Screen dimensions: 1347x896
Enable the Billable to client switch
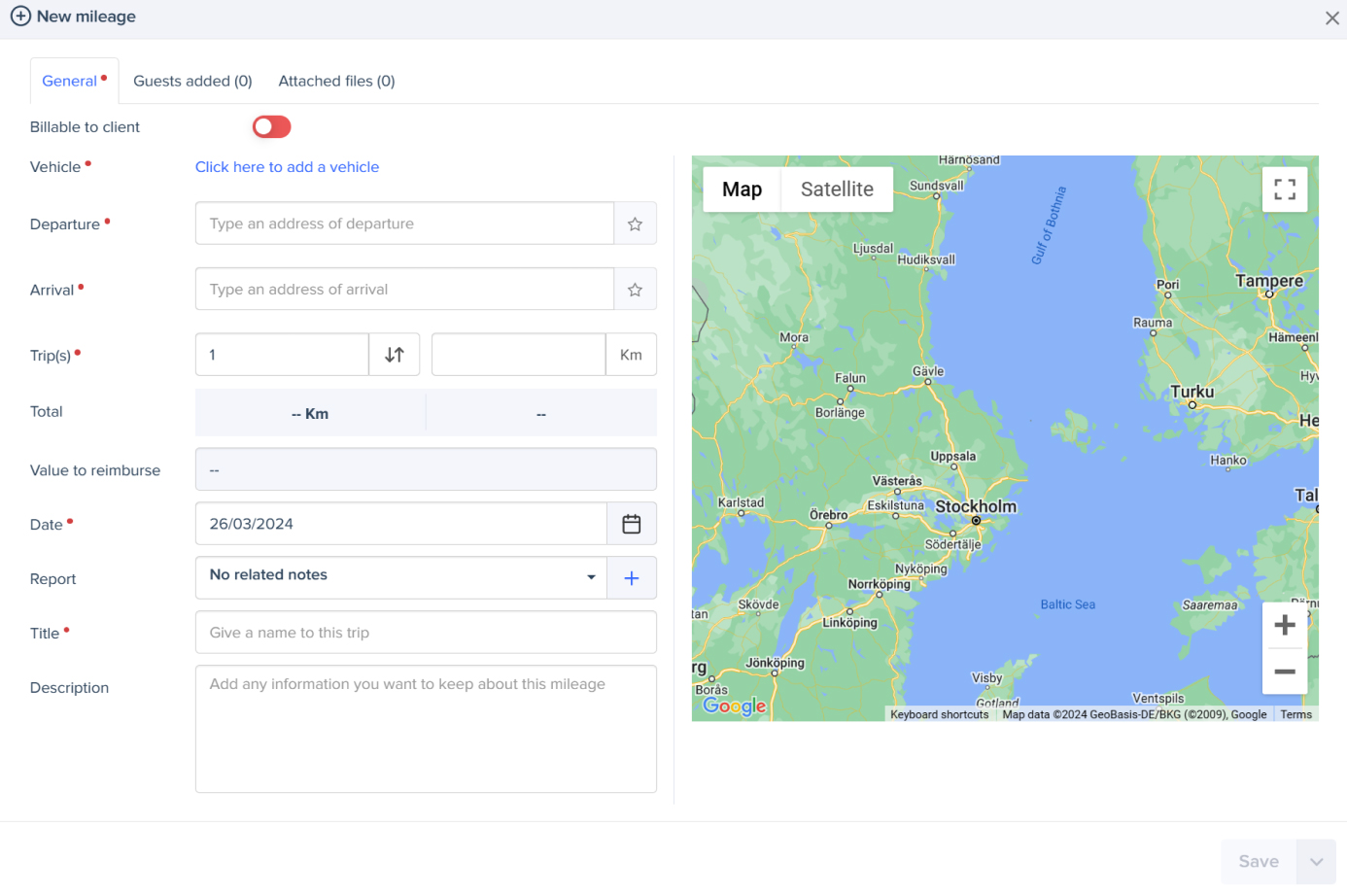click(x=271, y=127)
